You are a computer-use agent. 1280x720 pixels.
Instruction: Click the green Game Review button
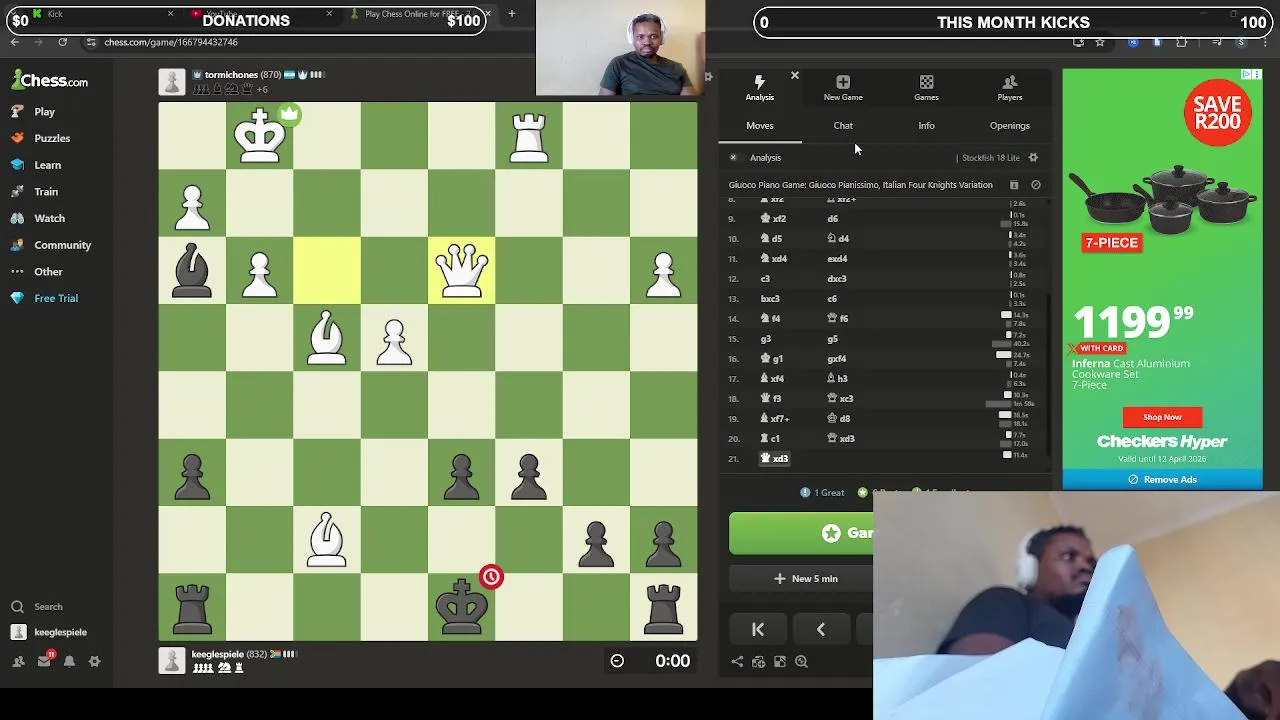tap(801, 533)
